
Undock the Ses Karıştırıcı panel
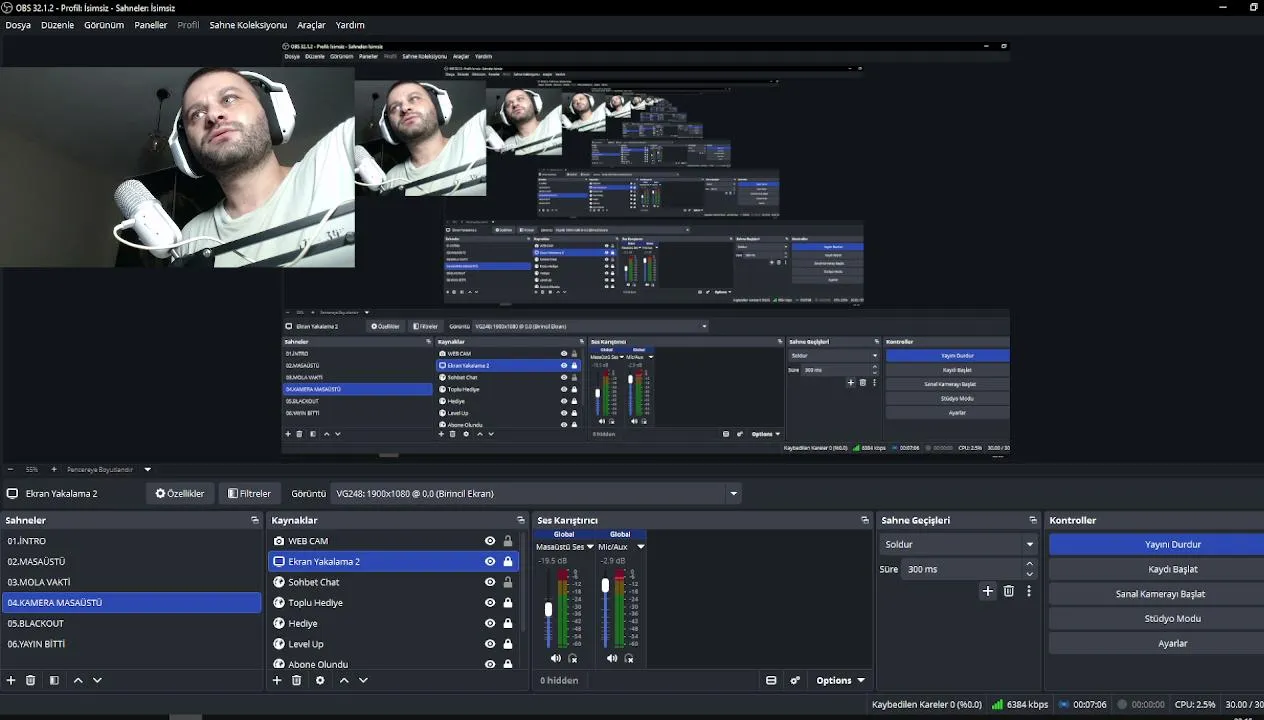pos(865,520)
